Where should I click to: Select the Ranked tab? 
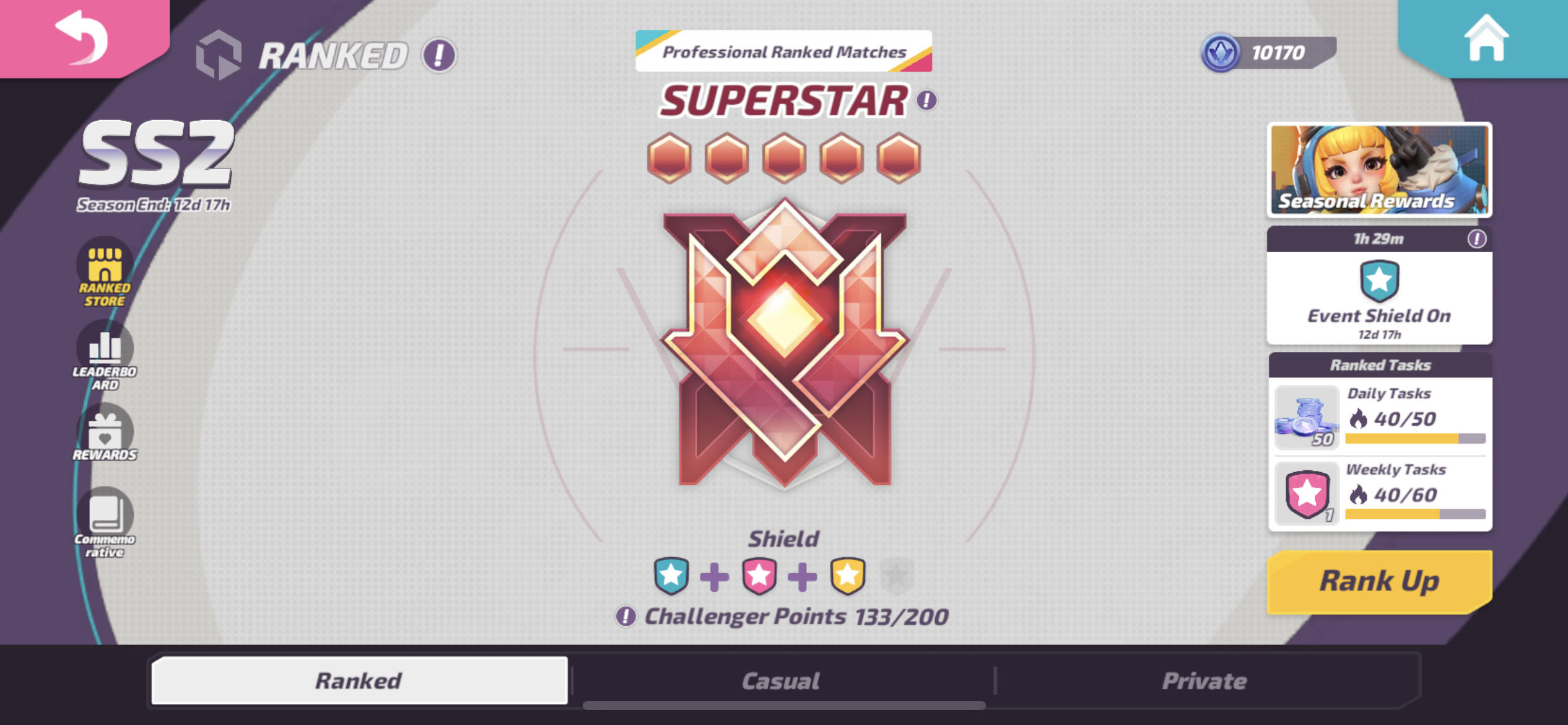(359, 680)
